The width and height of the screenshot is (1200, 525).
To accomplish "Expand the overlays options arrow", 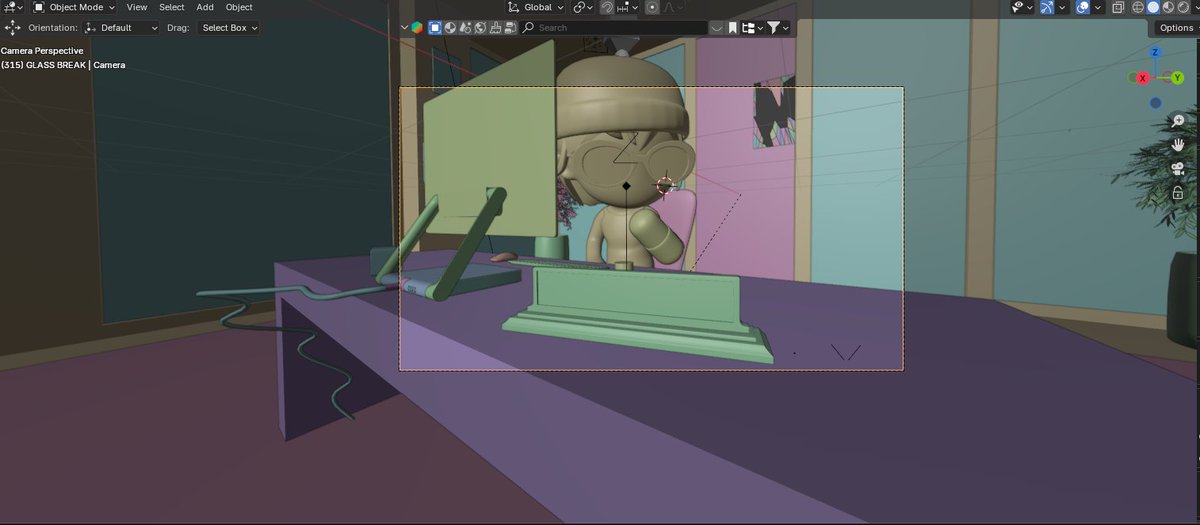I will (x=1098, y=7).
